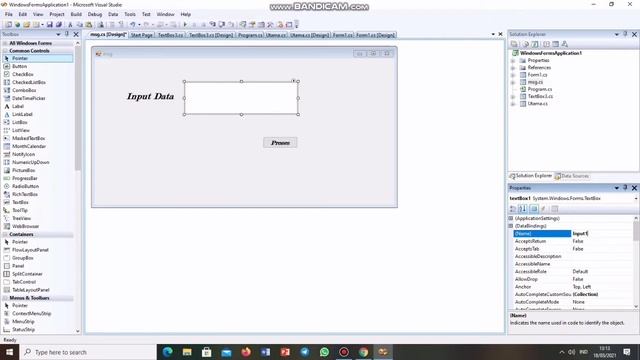Switch to the Data Sources tab
This screenshot has width=640, height=360.
point(572,176)
